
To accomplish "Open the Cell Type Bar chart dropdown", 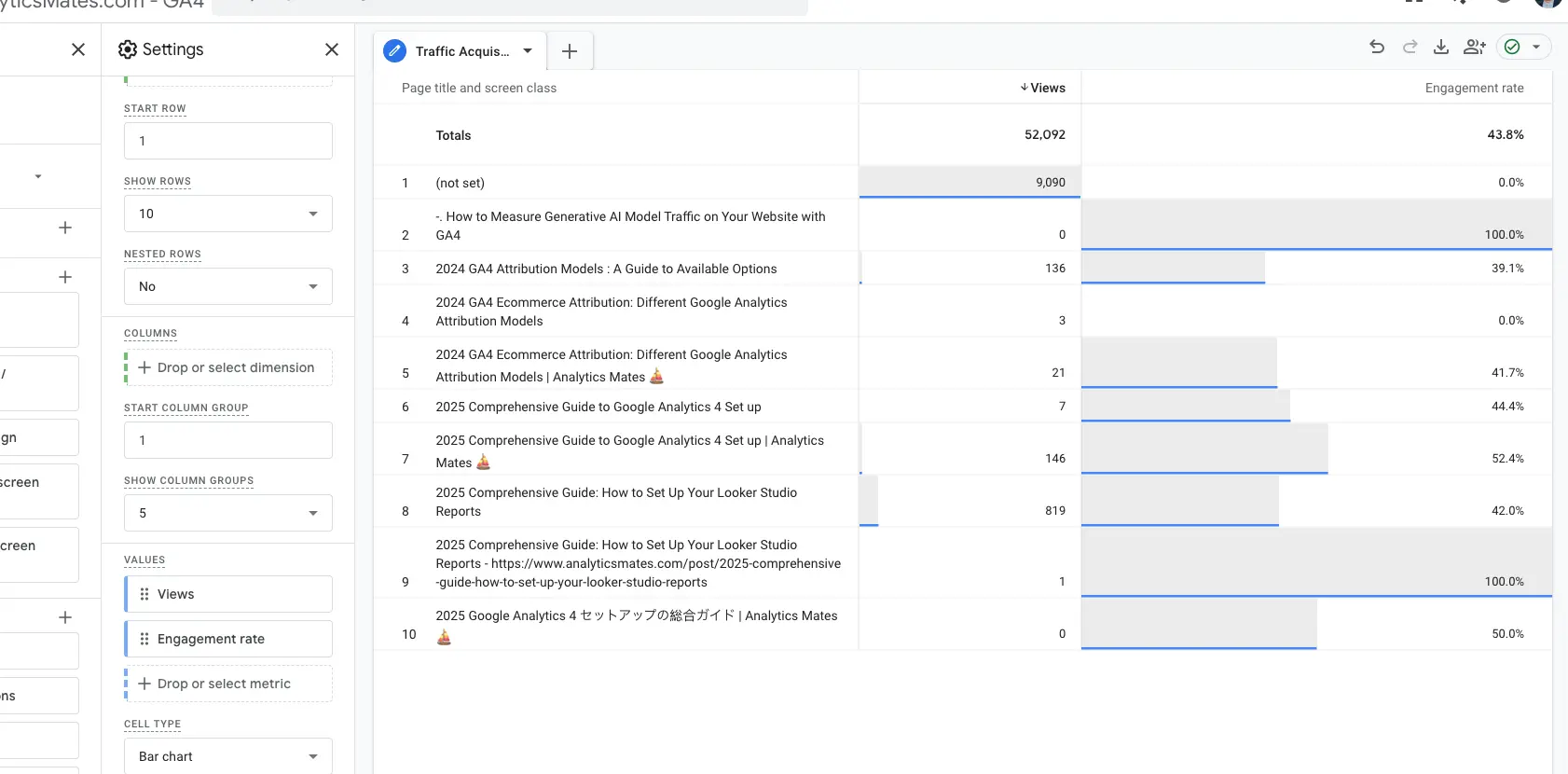I will tap(228, 756).
